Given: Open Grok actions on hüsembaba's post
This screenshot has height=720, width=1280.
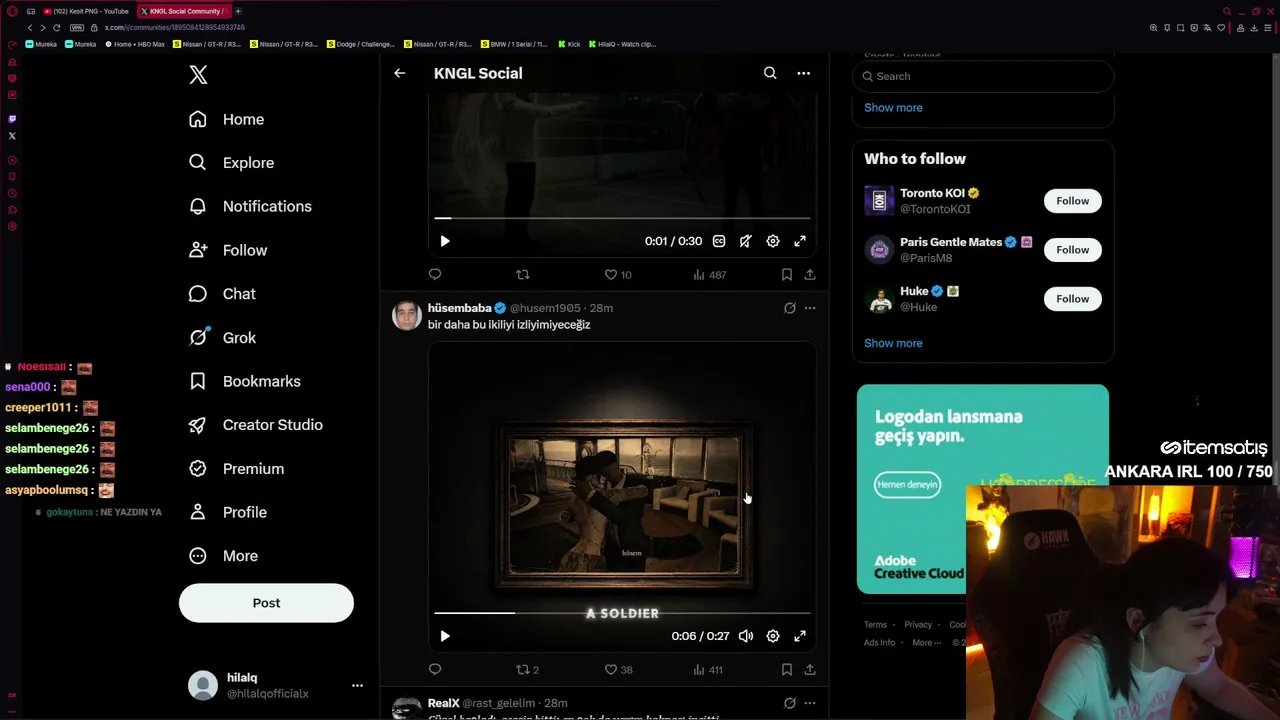Looking at the screenshot, I should tap(790, 308).
